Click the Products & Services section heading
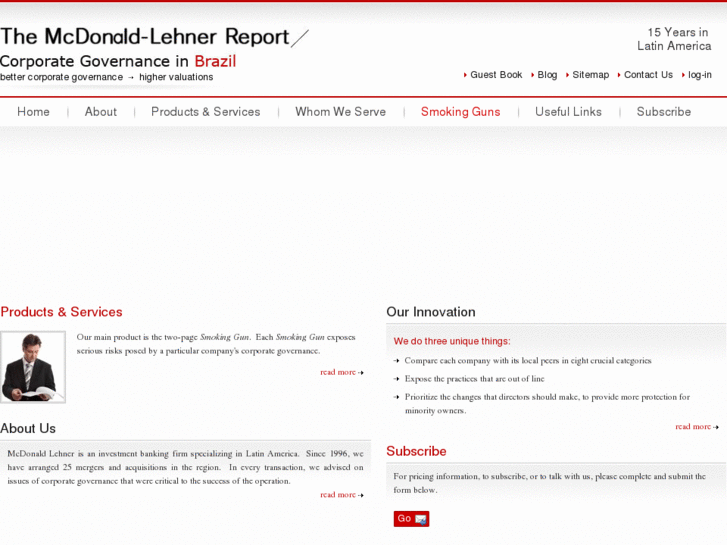 (x=61, y=312)
